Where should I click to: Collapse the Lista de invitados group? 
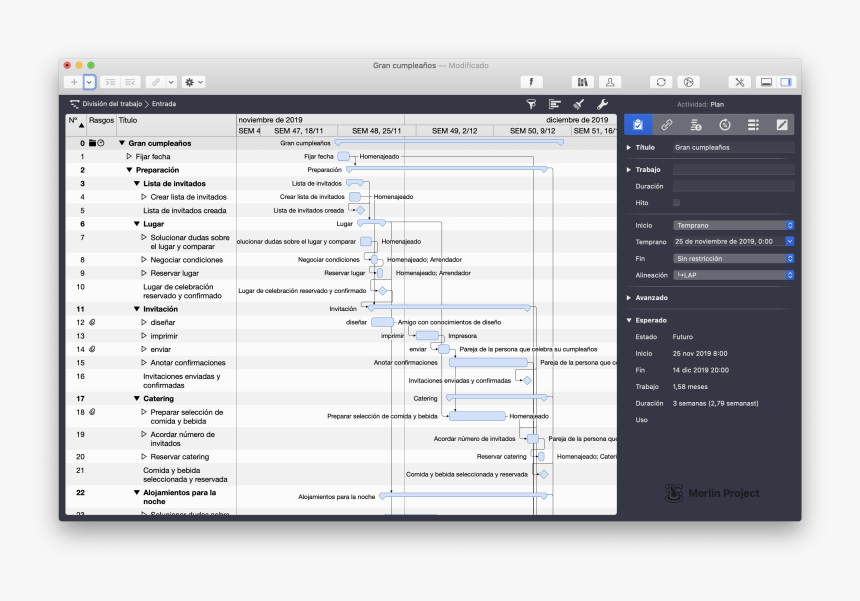point(137,184)
